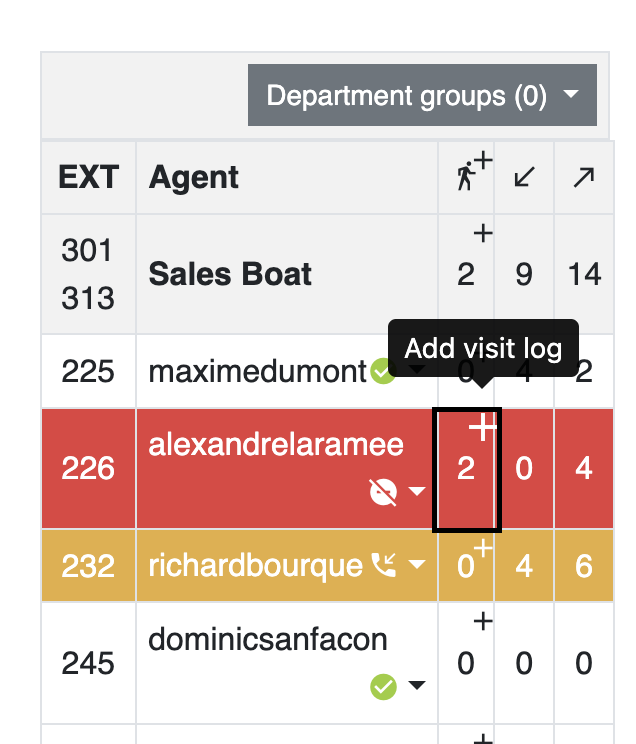The image size is (636, 744).
Task: Click the incoming calls arrow column header
Action: (524, 177)
